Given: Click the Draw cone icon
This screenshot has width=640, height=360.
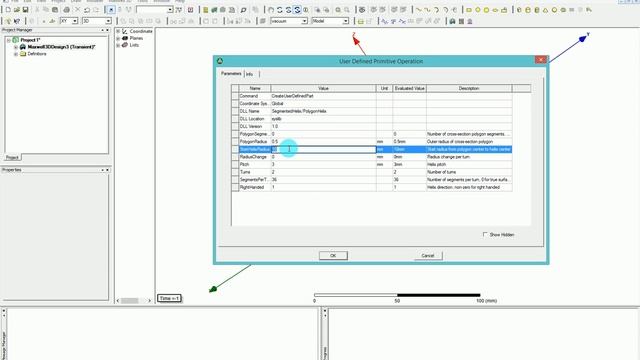Looking at the screenshot, I should coord(545,9).
